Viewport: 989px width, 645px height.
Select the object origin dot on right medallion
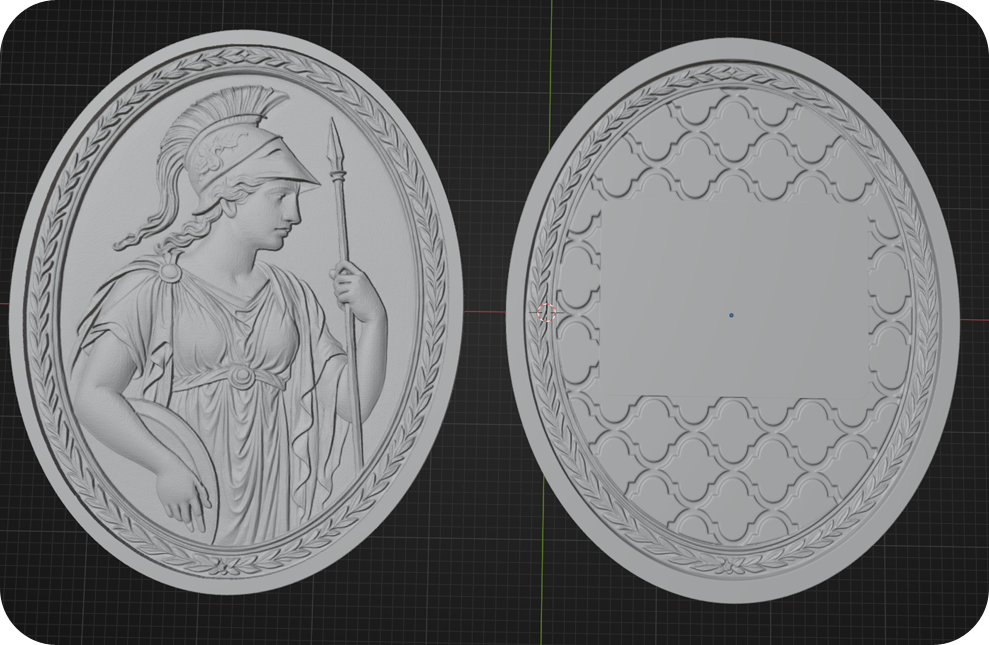(x=731, y=315)
